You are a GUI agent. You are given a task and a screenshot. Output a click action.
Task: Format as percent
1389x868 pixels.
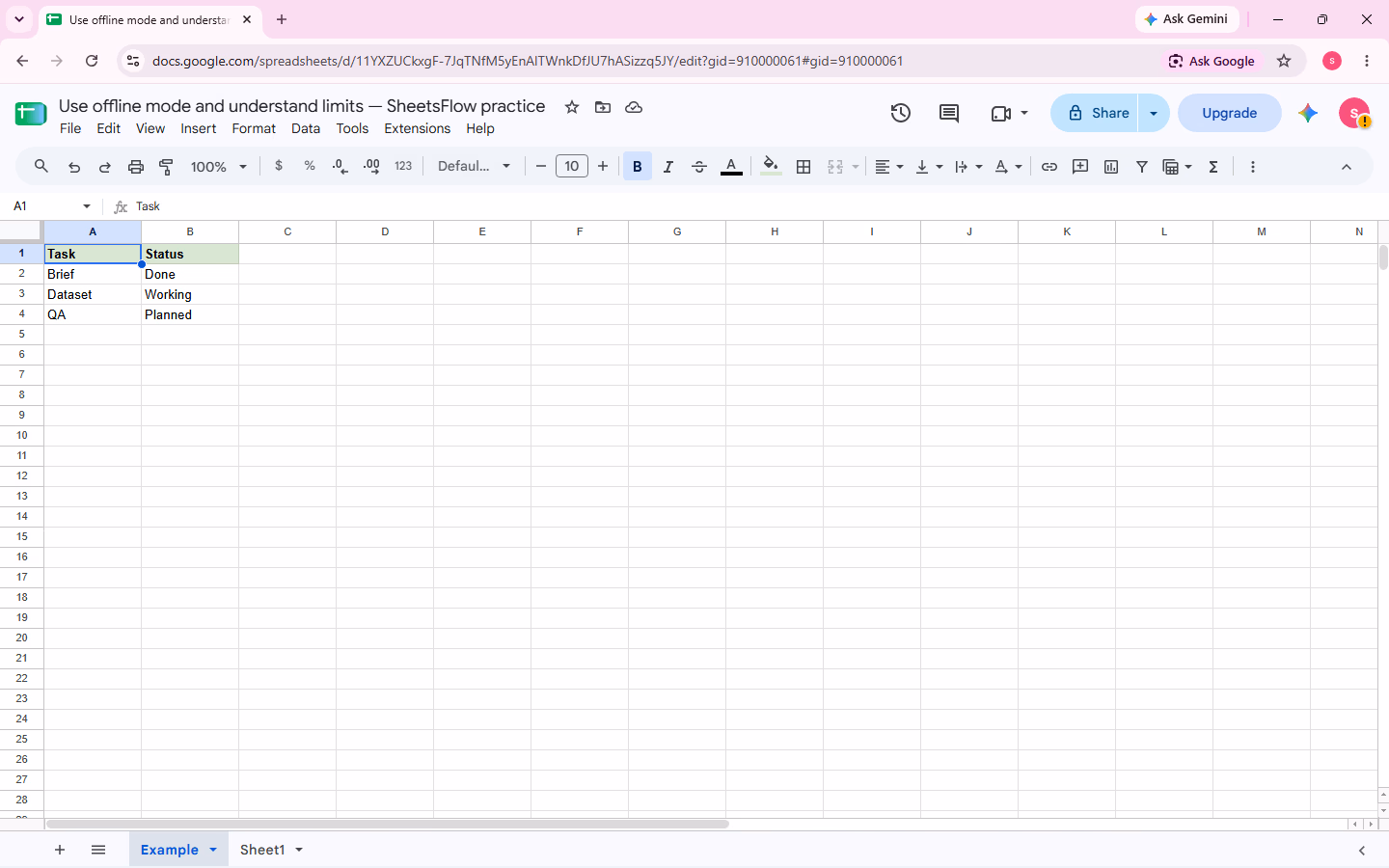click(x=310, y=166)
